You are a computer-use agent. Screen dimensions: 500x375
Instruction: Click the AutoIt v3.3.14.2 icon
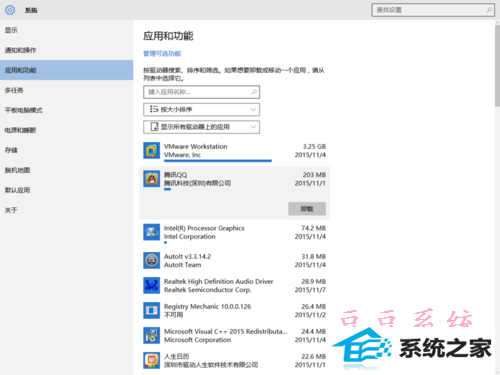(151, 260)
